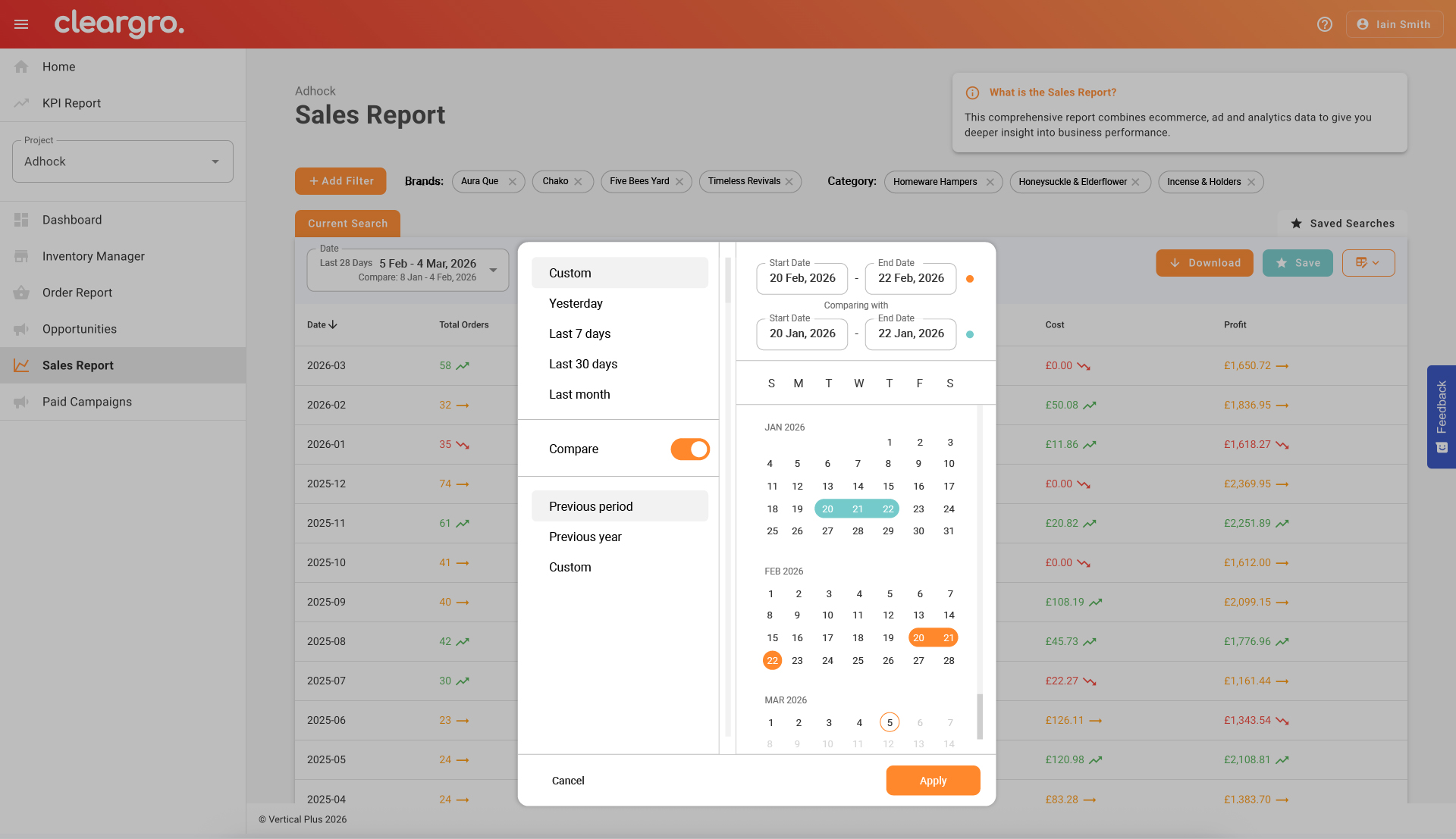Open the table columns dropdown button
The image size is (1456, 839).
point(1367,263)
